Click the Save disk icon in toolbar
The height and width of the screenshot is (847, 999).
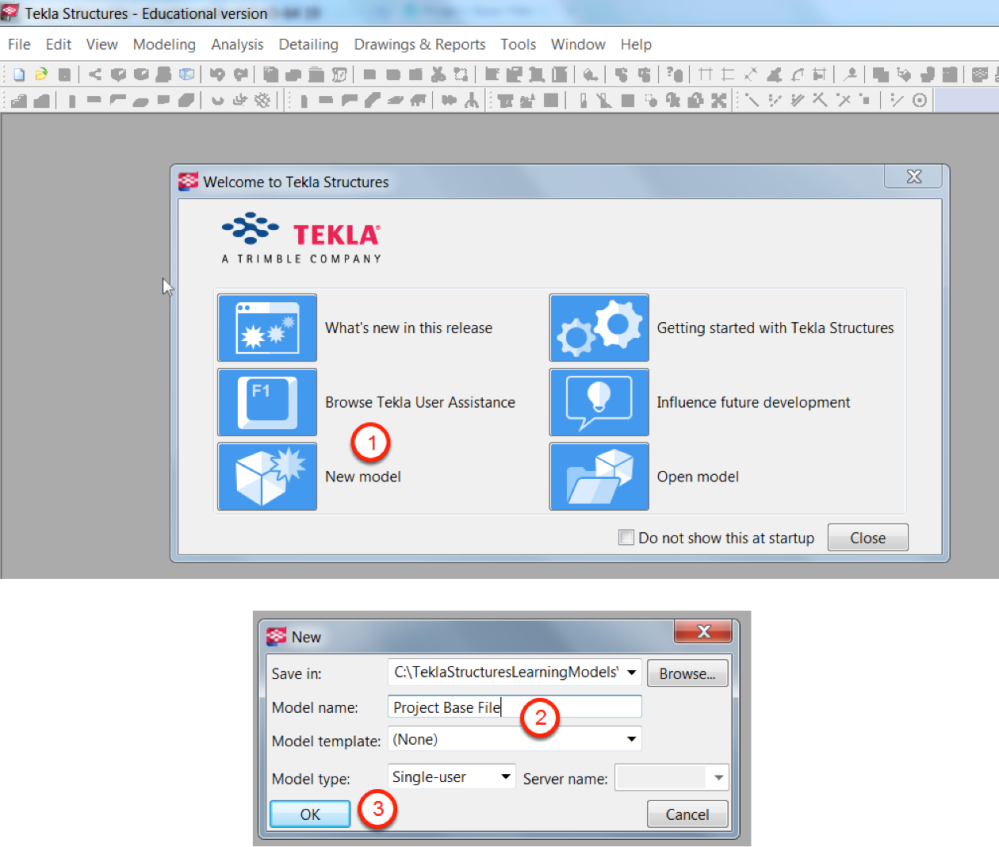pos(64,75)
